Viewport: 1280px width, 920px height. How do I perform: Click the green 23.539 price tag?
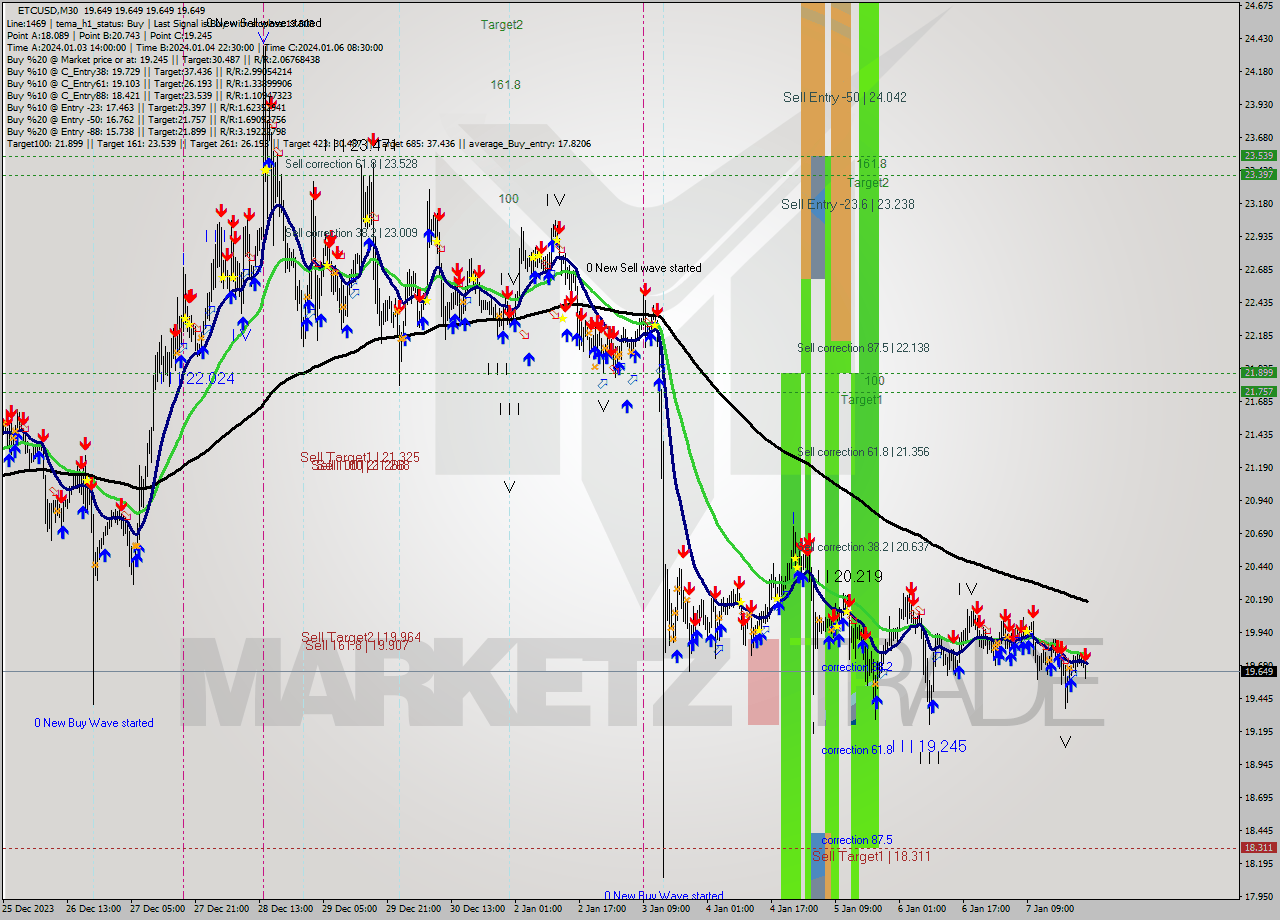point(1258,156)
